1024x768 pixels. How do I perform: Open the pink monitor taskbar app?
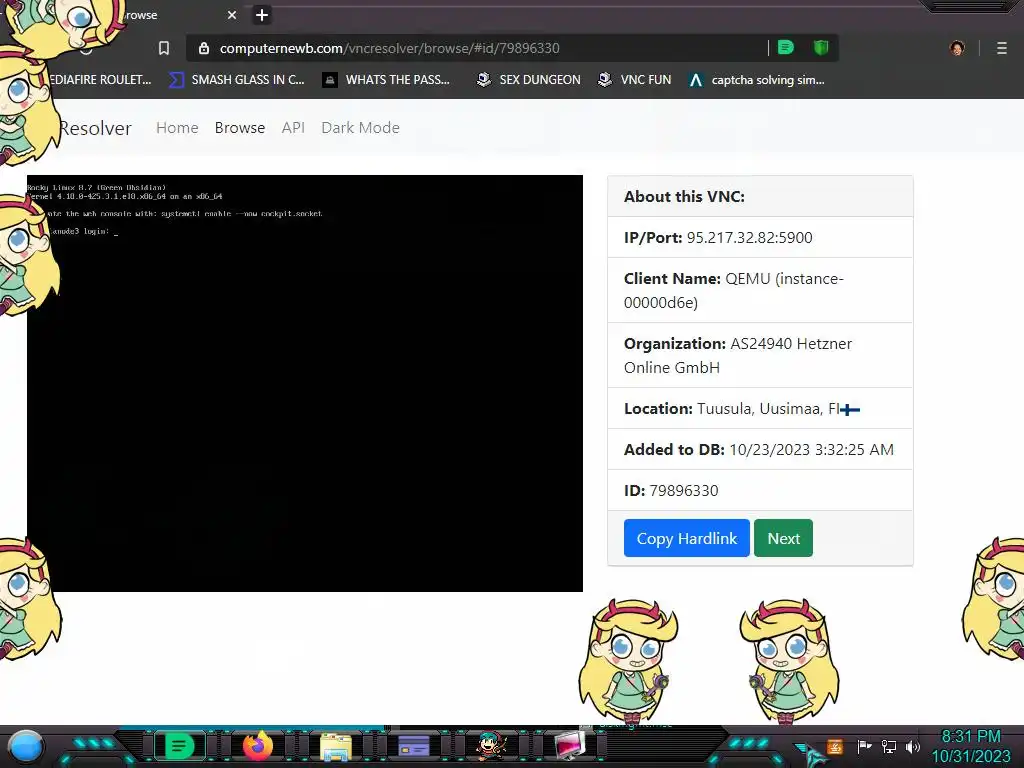(x=569, y=746)
